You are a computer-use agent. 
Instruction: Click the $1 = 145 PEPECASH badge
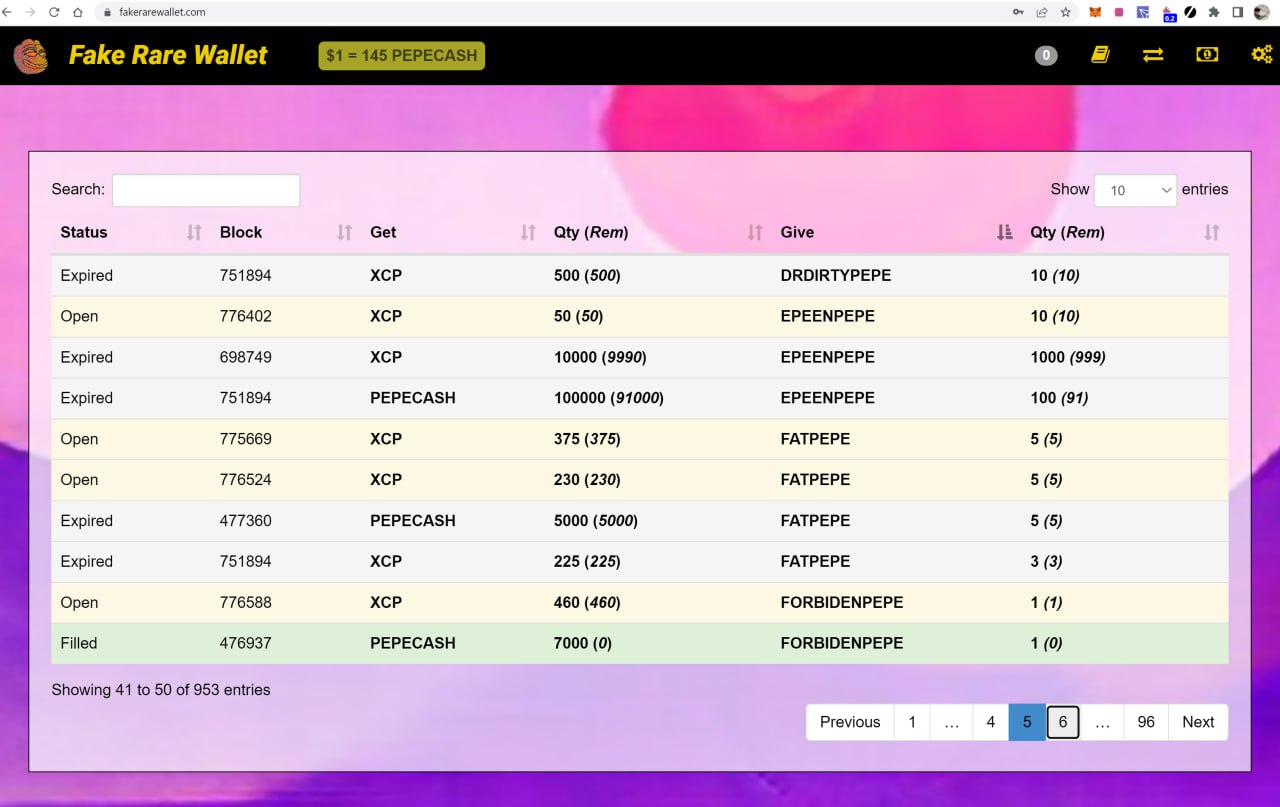click(402, 56)
